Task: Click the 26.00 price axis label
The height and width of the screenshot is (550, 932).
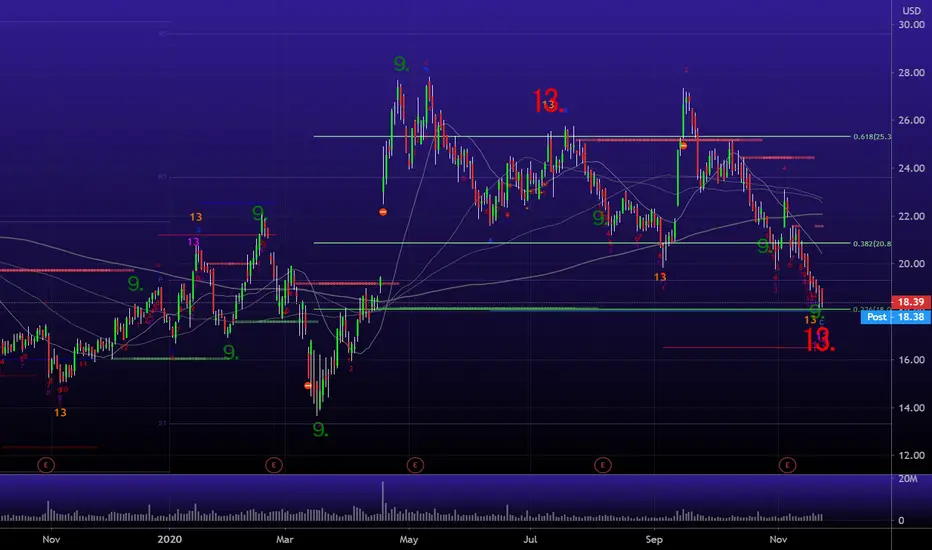Action: pyautogui.click(x=911, y=120)
